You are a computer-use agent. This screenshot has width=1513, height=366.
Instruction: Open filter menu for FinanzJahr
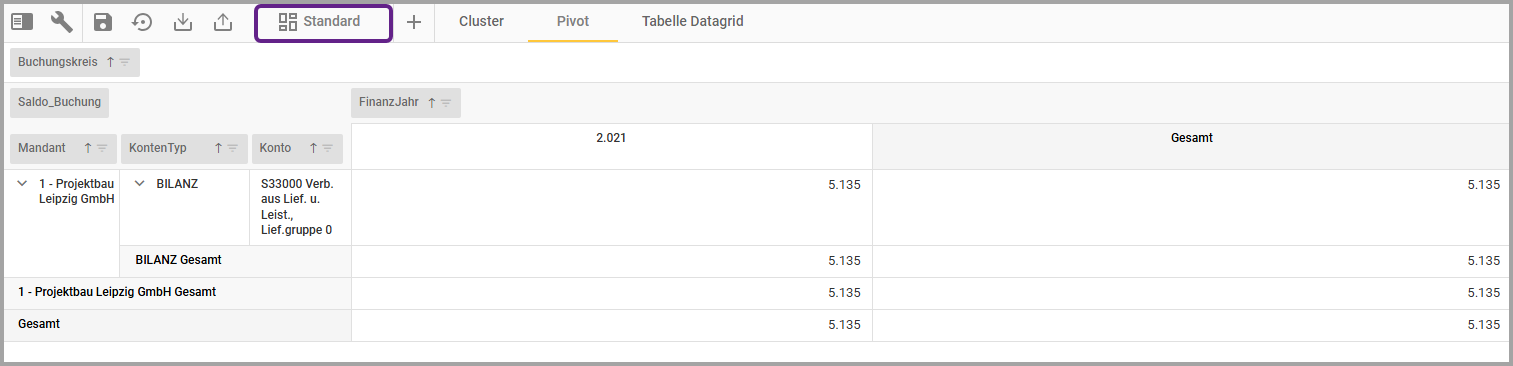446,102
